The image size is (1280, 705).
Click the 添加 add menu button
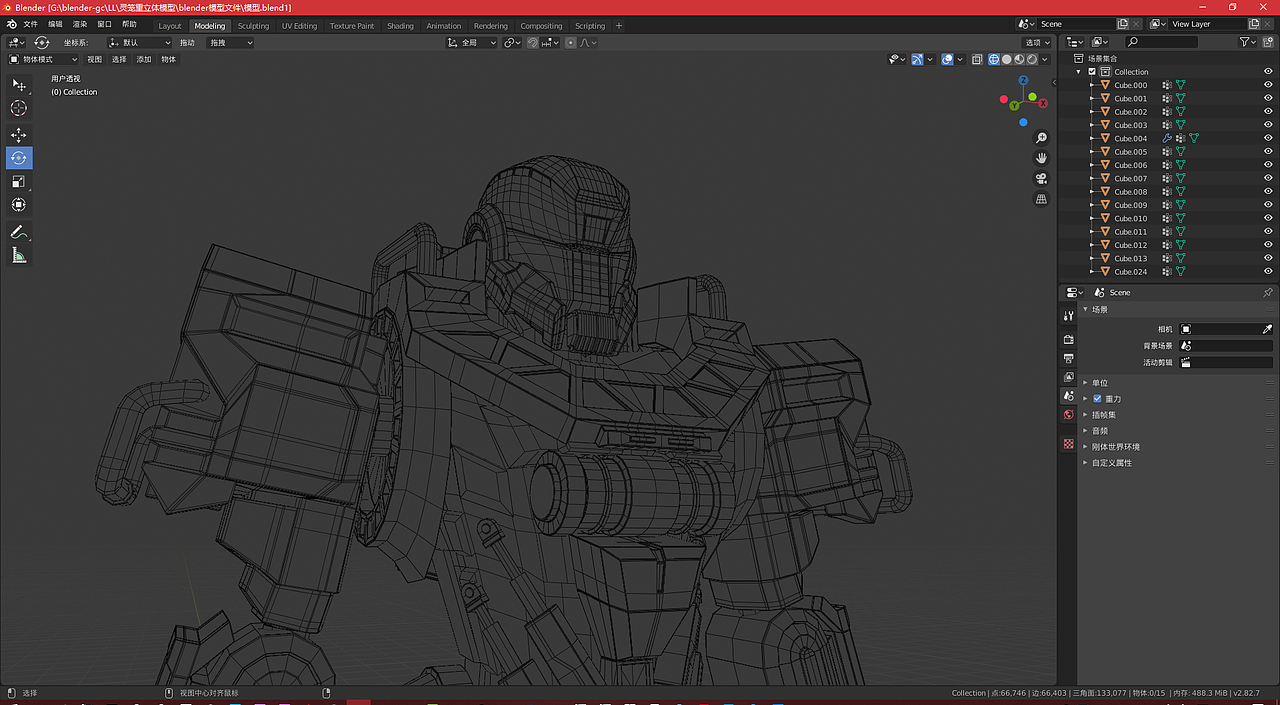144,59
